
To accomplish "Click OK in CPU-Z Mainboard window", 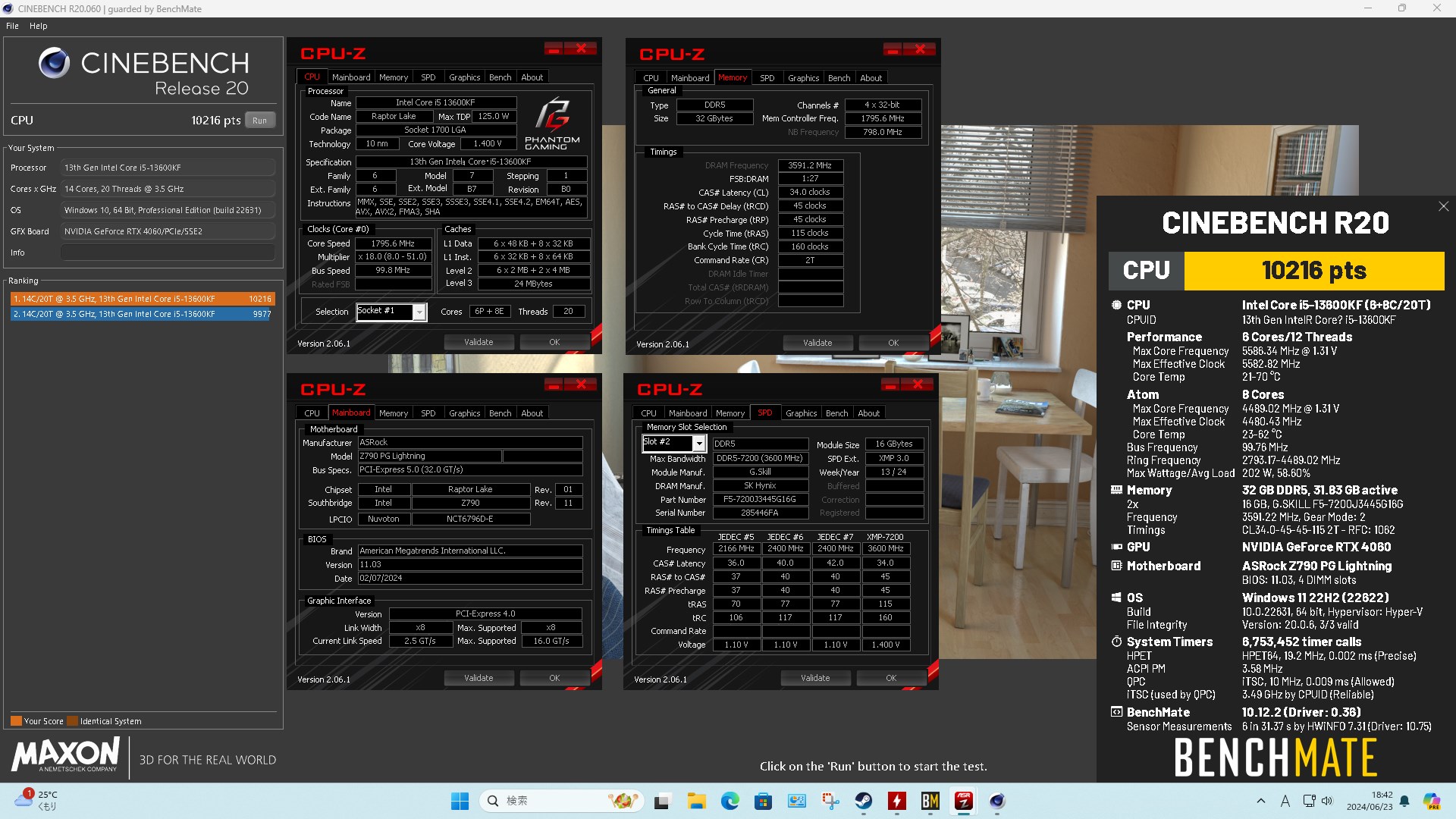I will click(554, 678).
